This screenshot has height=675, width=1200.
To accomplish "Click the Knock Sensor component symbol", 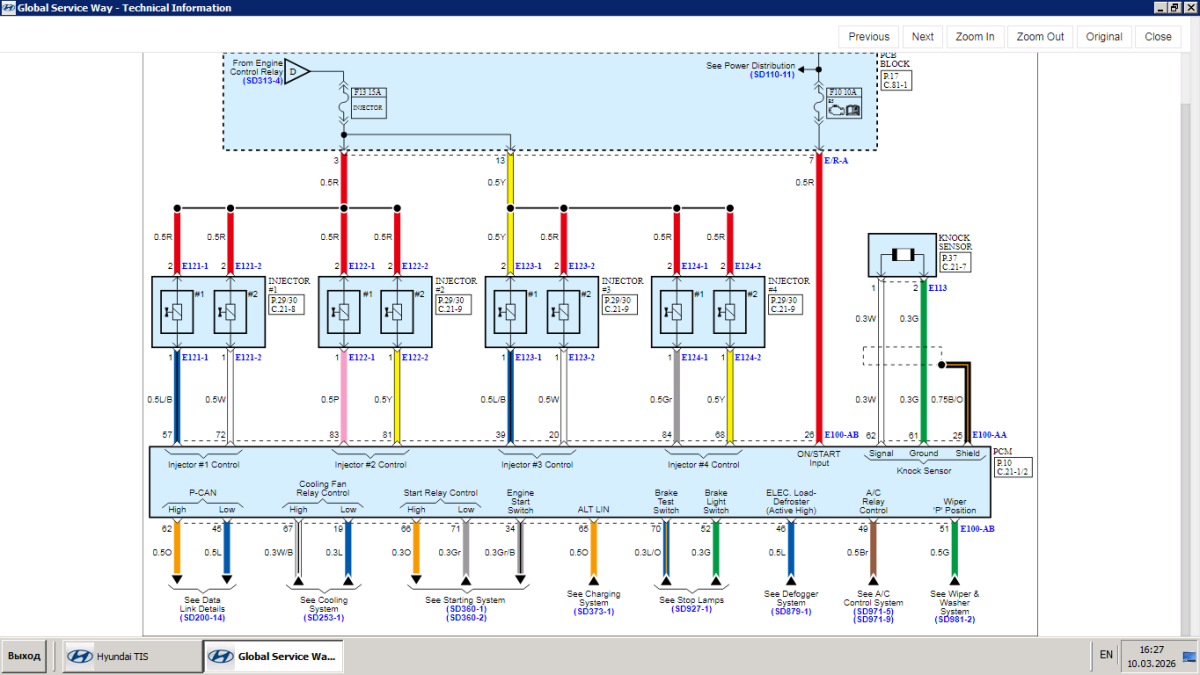I will click(x=904, y=256).
